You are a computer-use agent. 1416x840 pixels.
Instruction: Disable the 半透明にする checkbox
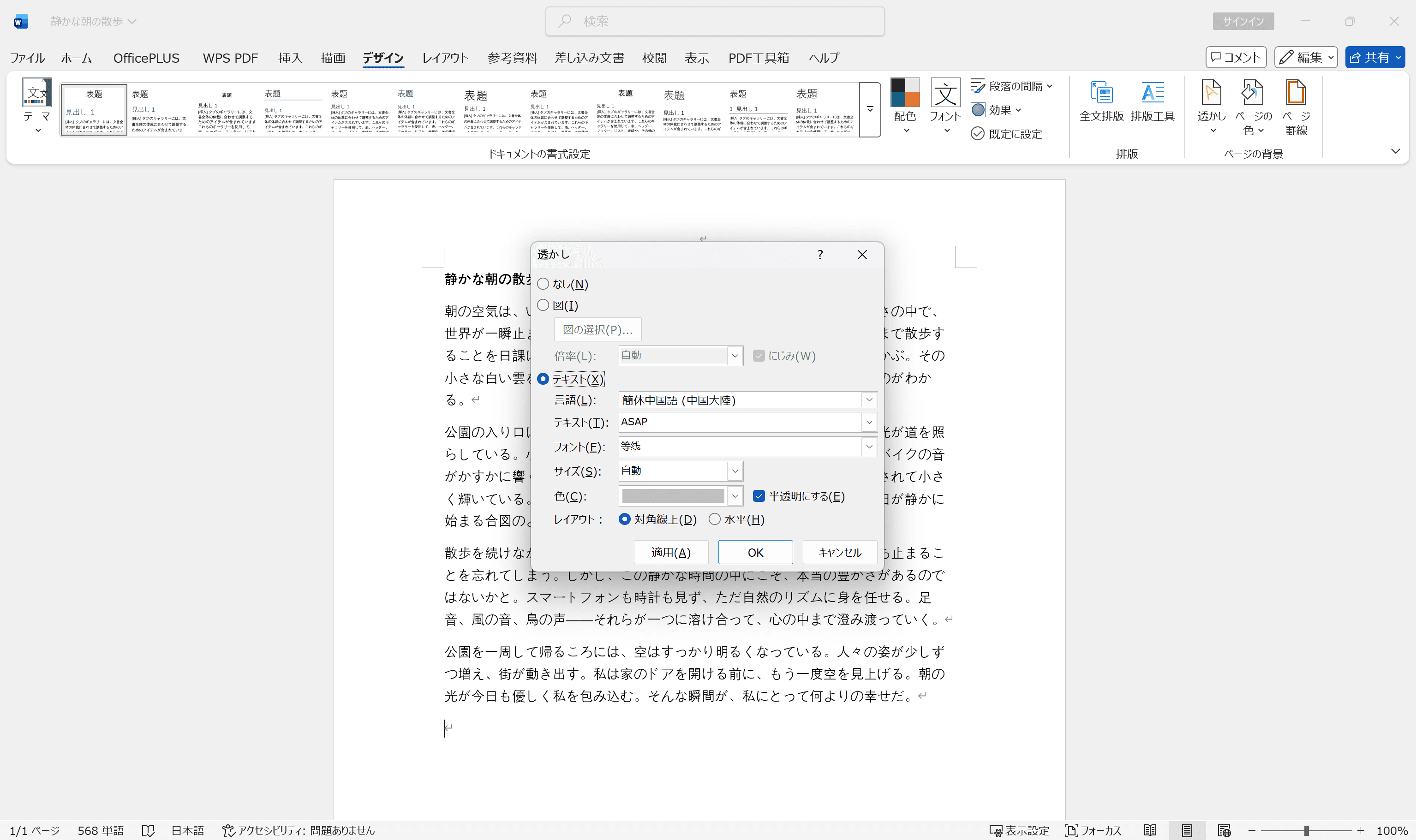[759, 496]
